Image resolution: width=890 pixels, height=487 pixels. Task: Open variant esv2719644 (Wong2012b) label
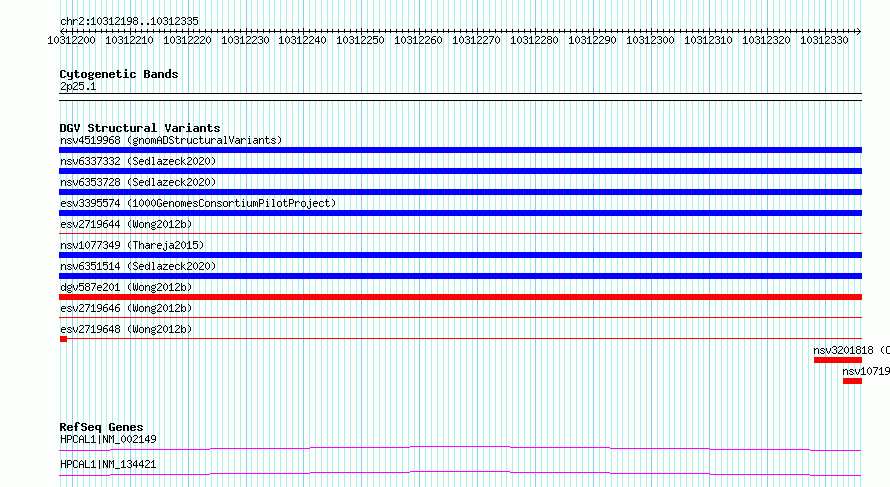tap(126, 224)
